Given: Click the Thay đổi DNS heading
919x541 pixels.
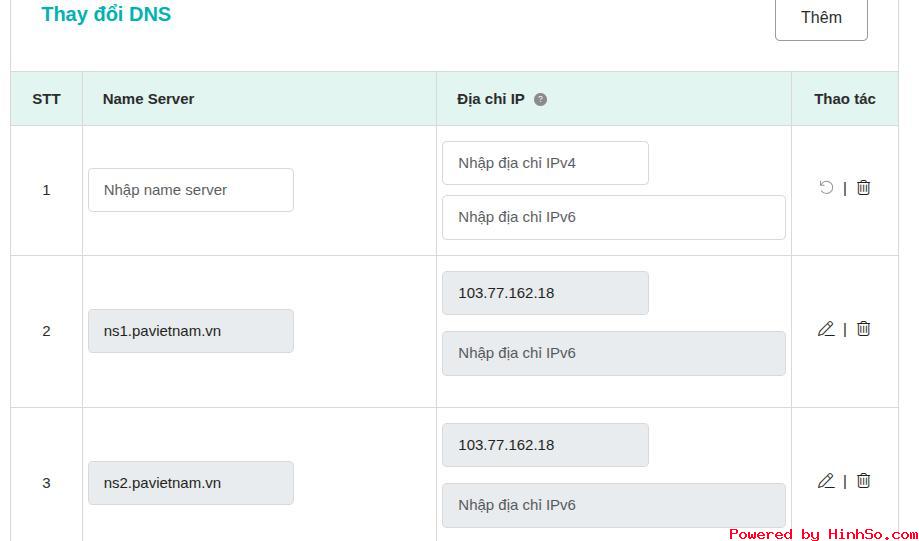Looking at the screenshot, I should click(106, 15).
